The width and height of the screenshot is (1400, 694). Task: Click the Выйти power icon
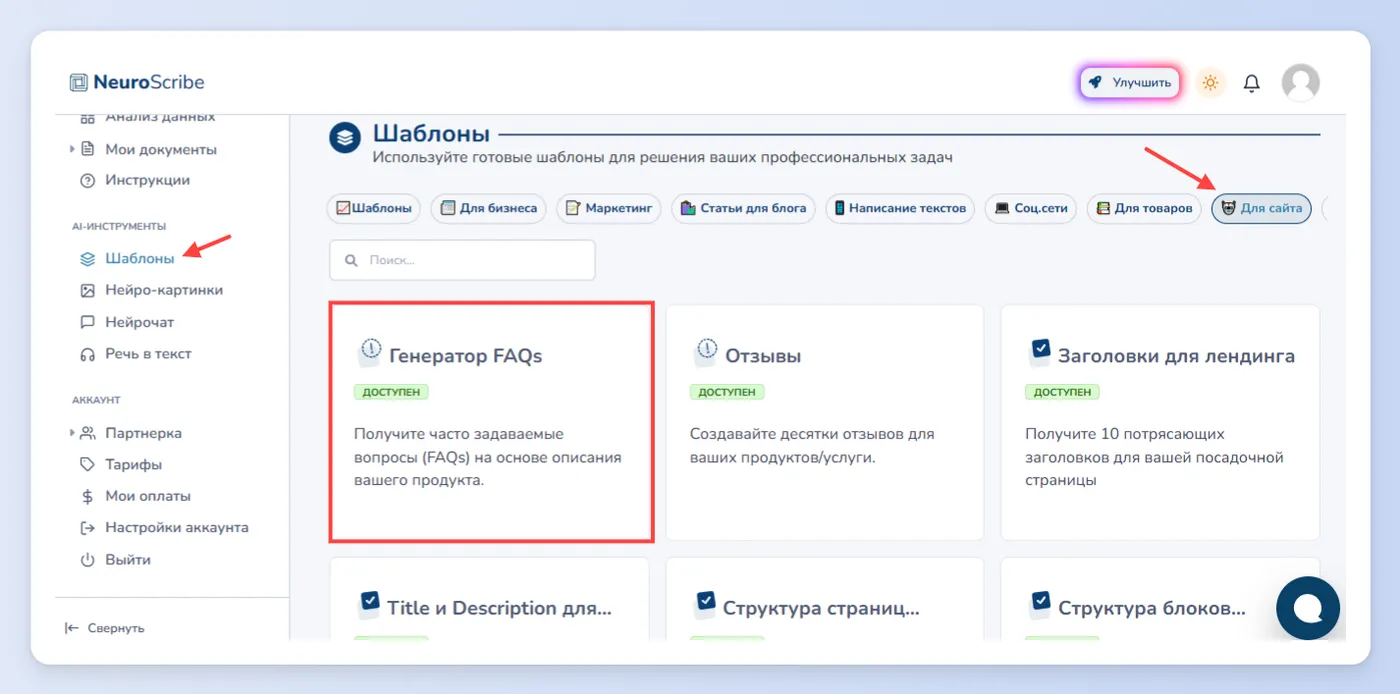tap(87, 559)
